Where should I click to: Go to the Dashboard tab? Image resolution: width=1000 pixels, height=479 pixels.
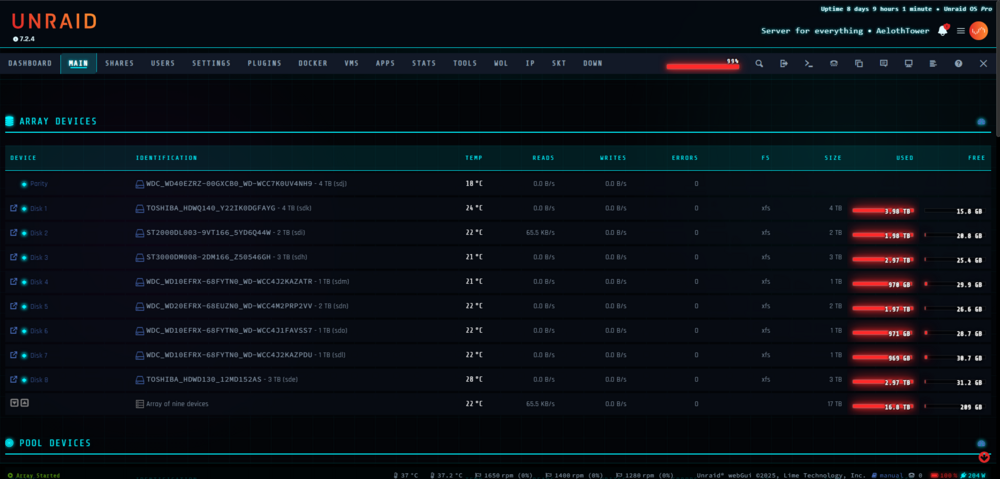[x=30, y=64]
